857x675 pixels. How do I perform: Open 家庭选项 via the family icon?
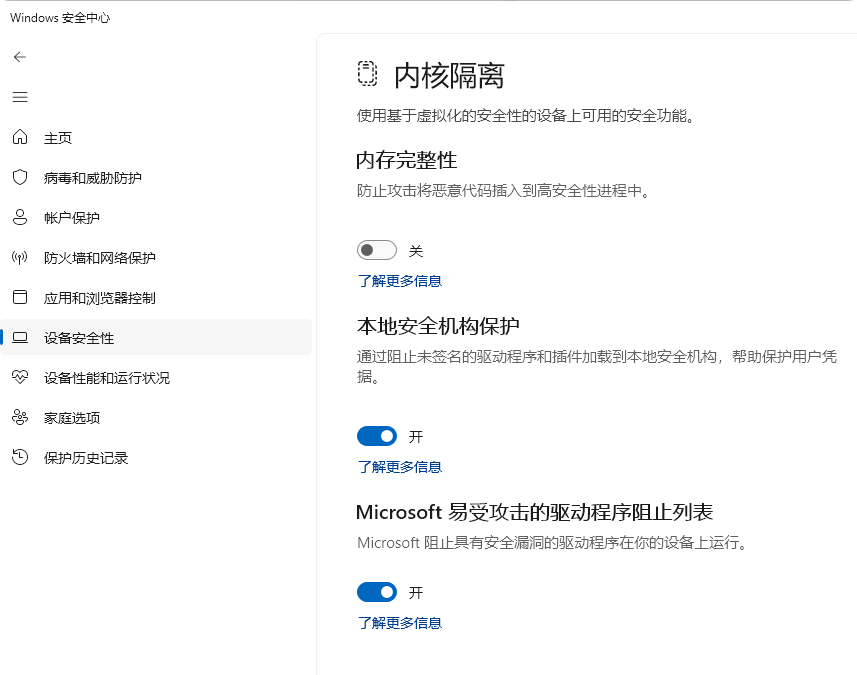pos(20,418)
